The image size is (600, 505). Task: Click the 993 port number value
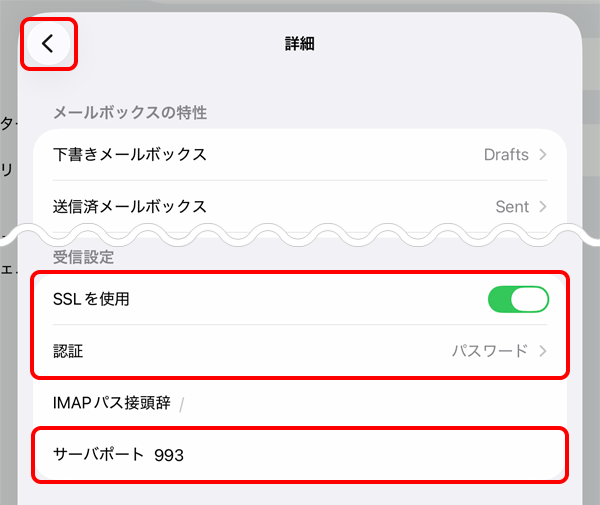click(x=169, y=455)
